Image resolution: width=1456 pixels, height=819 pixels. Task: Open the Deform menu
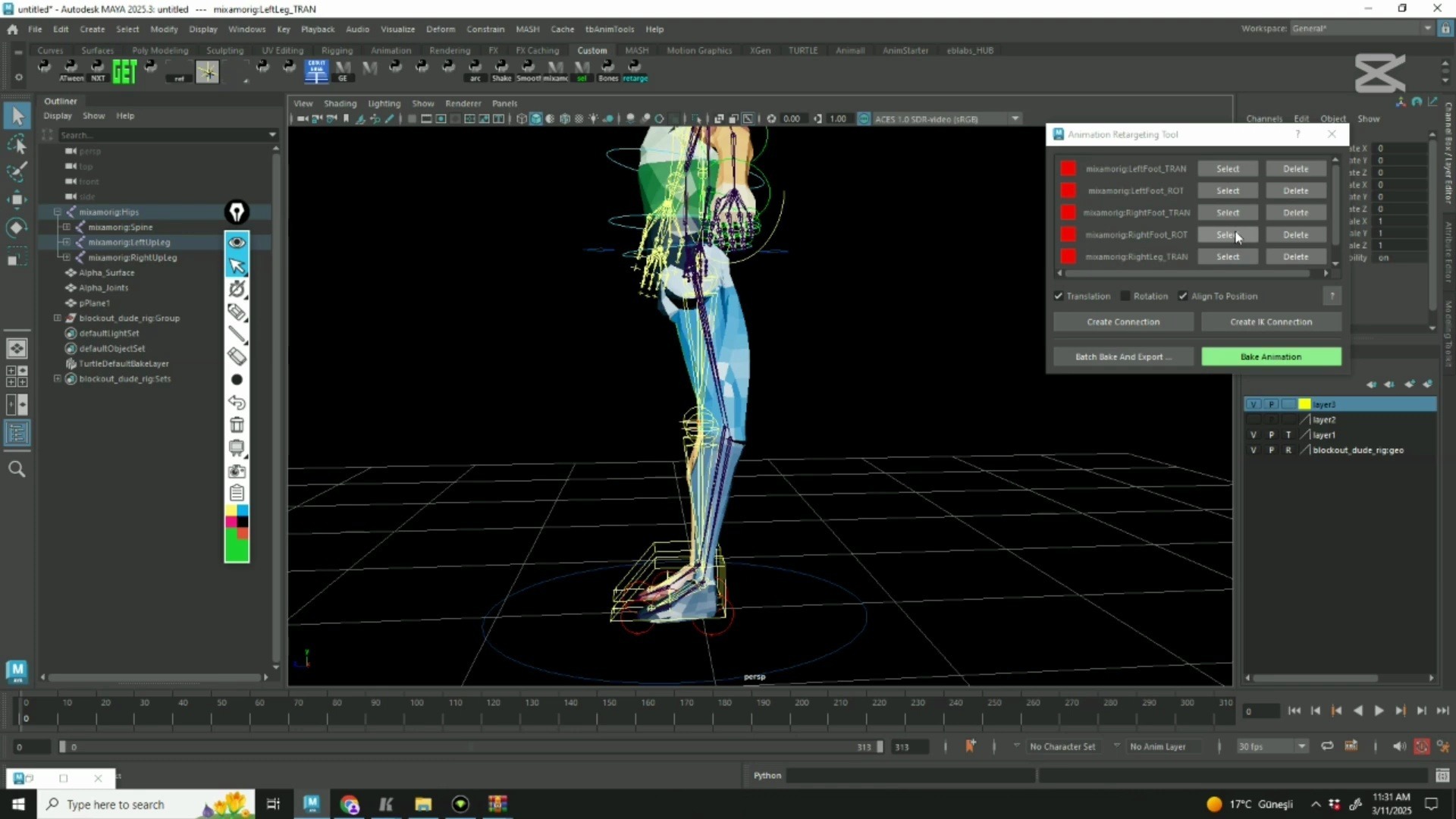441,30
